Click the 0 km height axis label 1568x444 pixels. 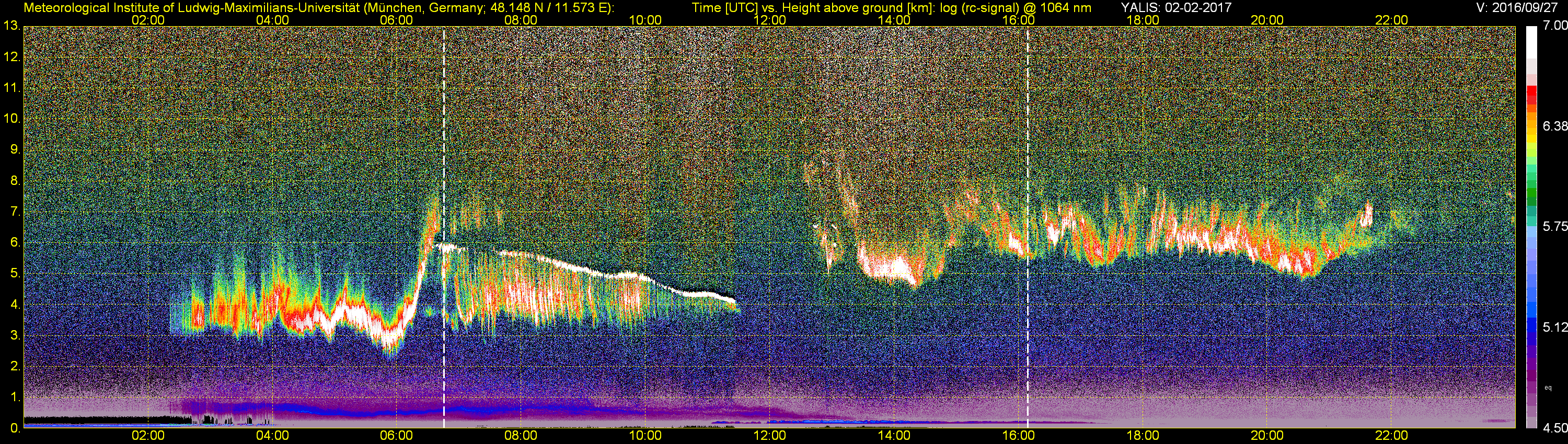point(15,428)
